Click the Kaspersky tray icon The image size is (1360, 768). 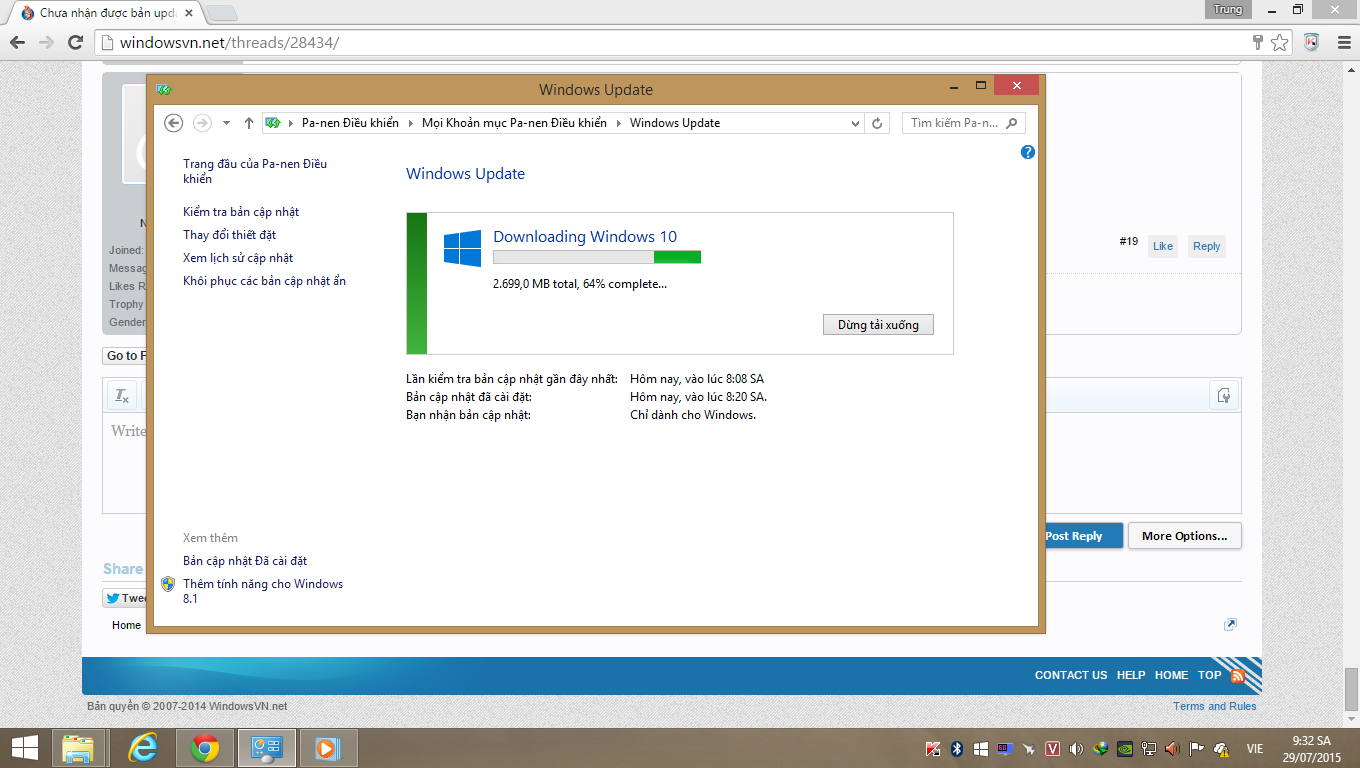point(933,749)
